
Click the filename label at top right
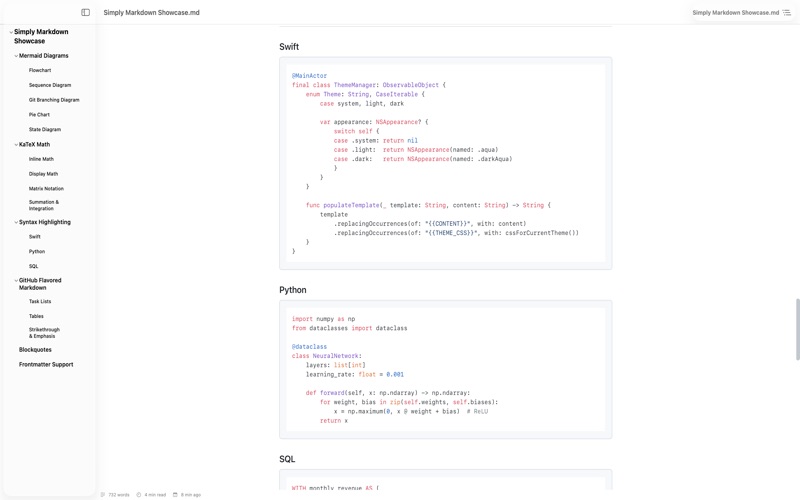click(x=736, y=12)
